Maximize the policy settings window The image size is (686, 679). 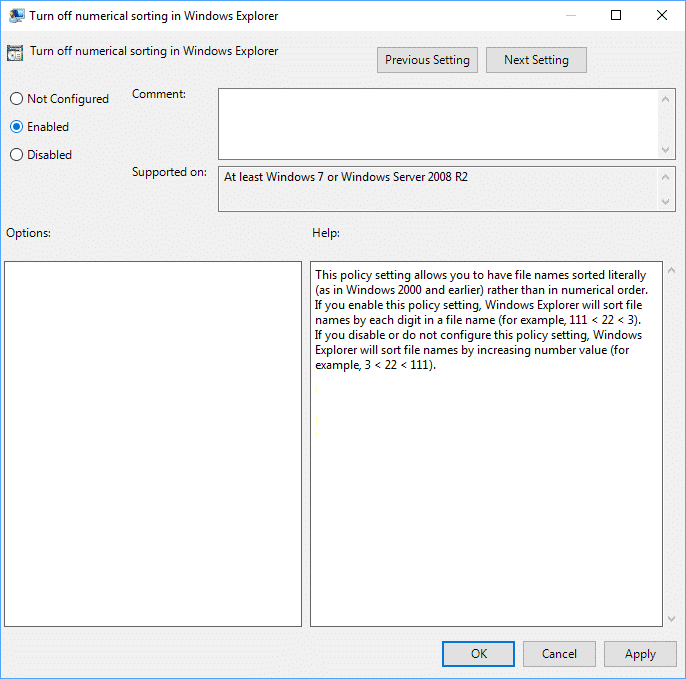(616, 15)
